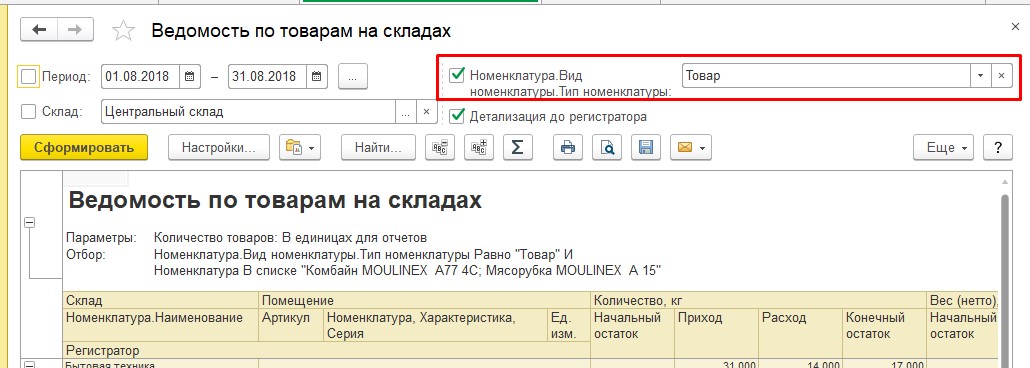1030x368 pixels.
Task: Toggle the Период checkbox
Action: [x=29, y=76]
